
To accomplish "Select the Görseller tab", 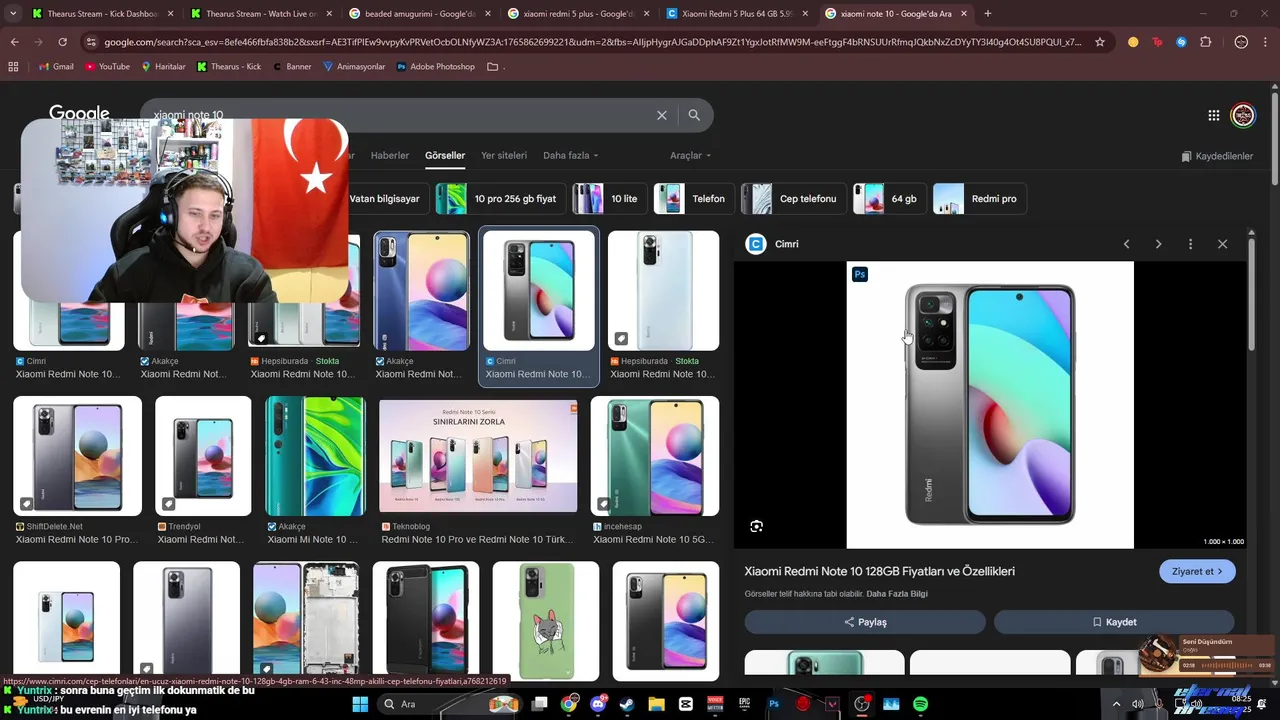I will click(445, 155).
